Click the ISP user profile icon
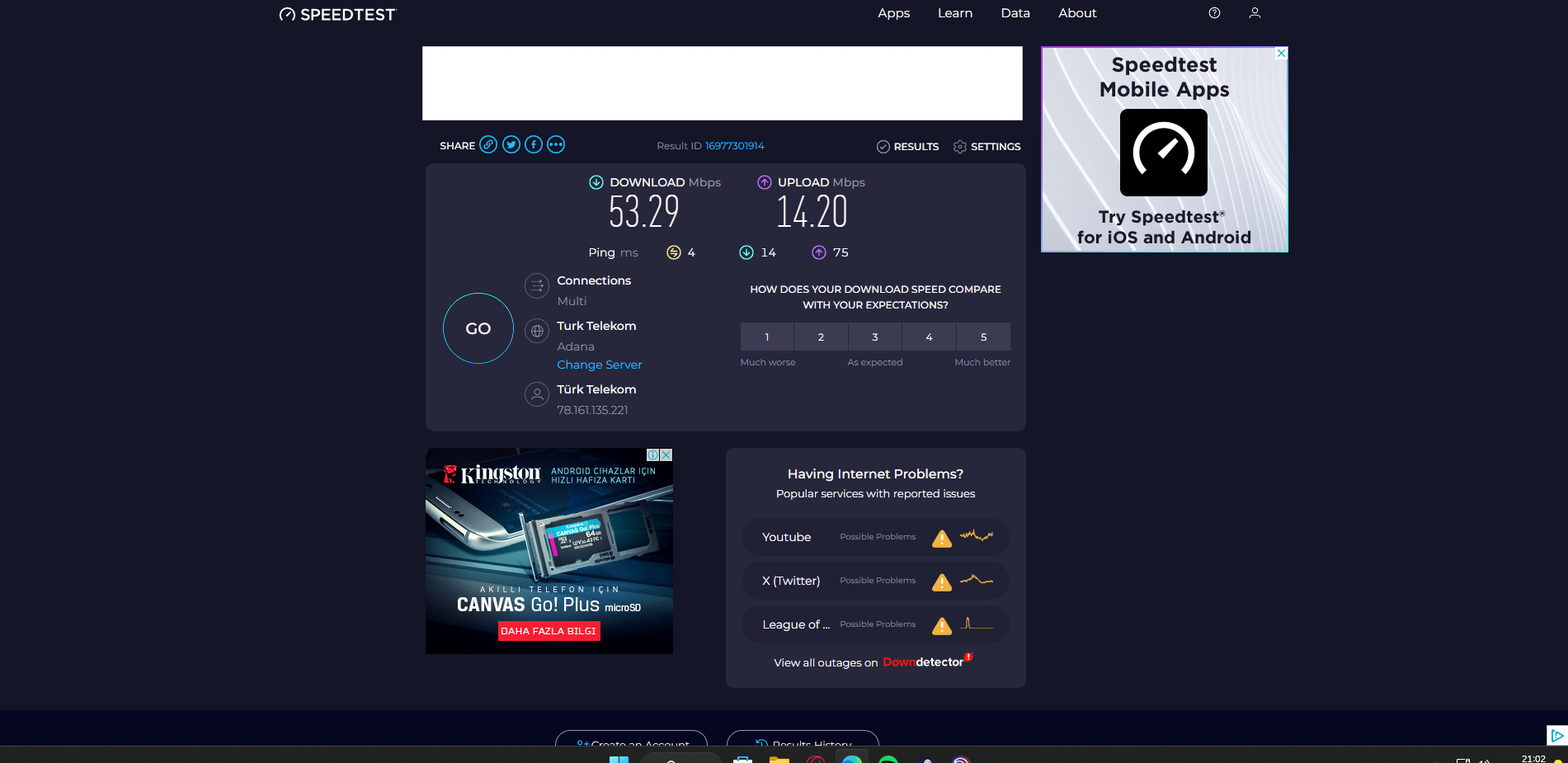 [537, 394]
